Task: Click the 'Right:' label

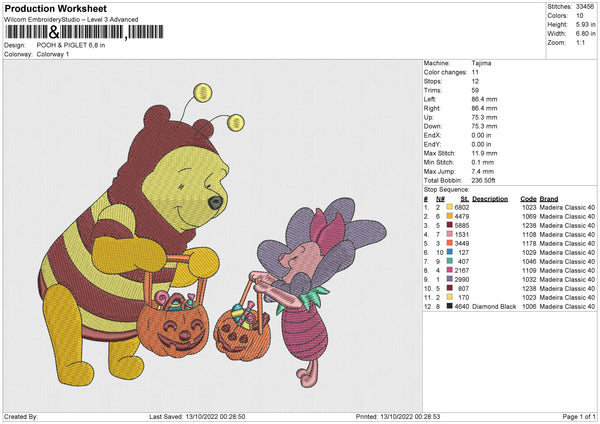Action: tap(432, 108)
